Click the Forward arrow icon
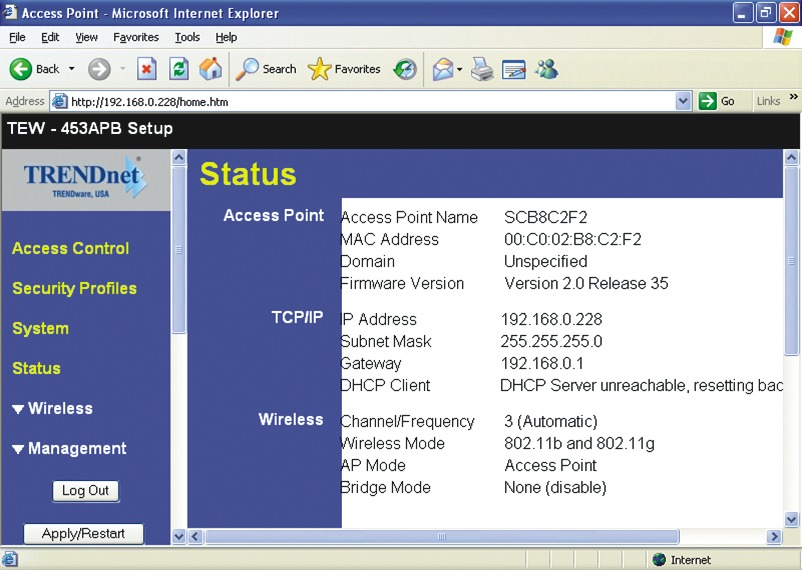The width and height of the screenshot is (802, 570). (x=99, y=69)
